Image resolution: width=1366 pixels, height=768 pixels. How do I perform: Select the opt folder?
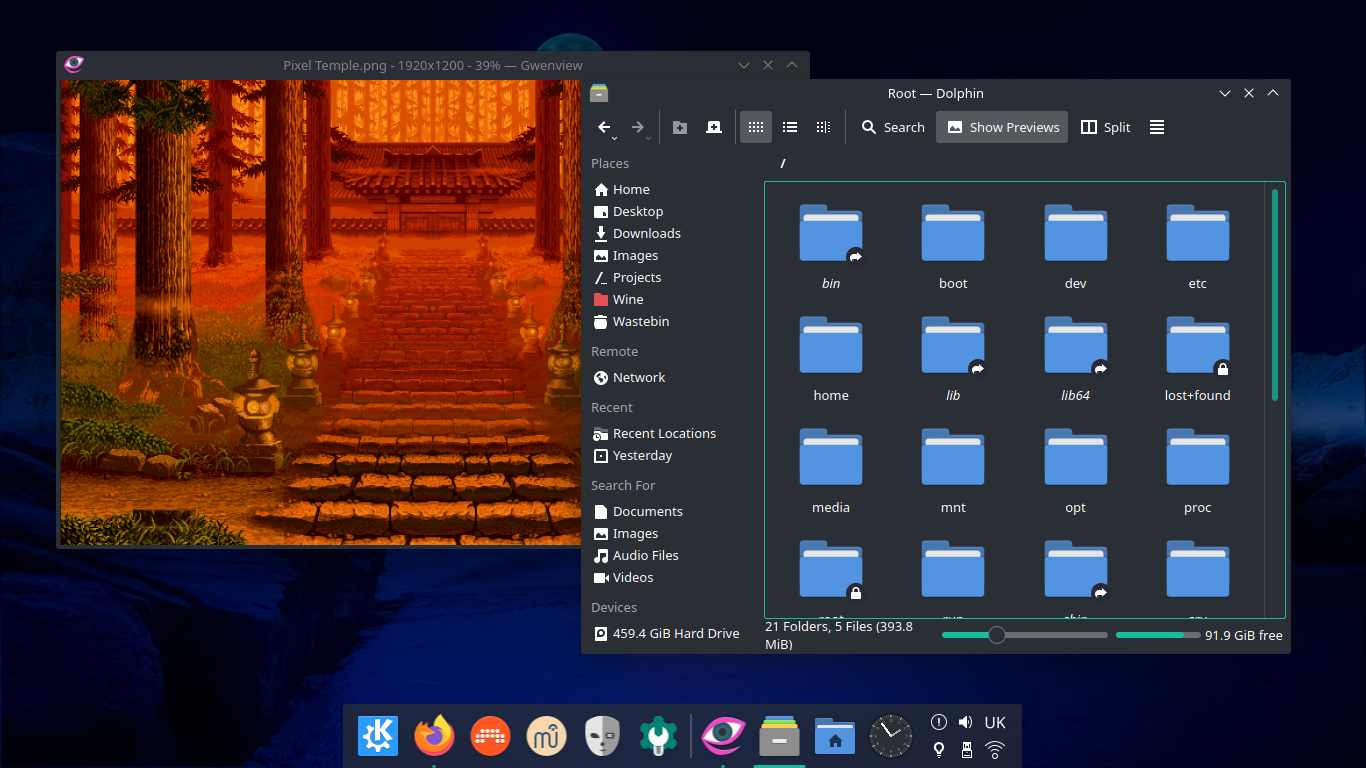(1075, 471)
